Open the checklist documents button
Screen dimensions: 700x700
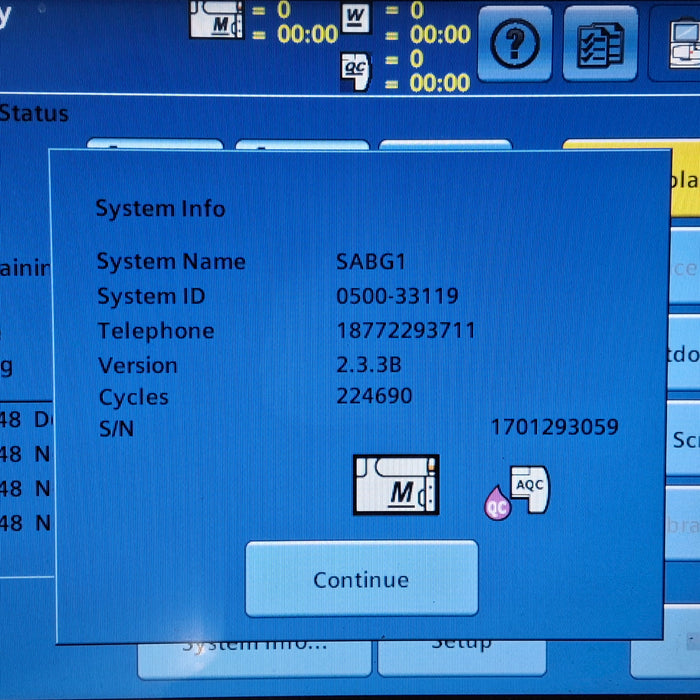point(600,44)
